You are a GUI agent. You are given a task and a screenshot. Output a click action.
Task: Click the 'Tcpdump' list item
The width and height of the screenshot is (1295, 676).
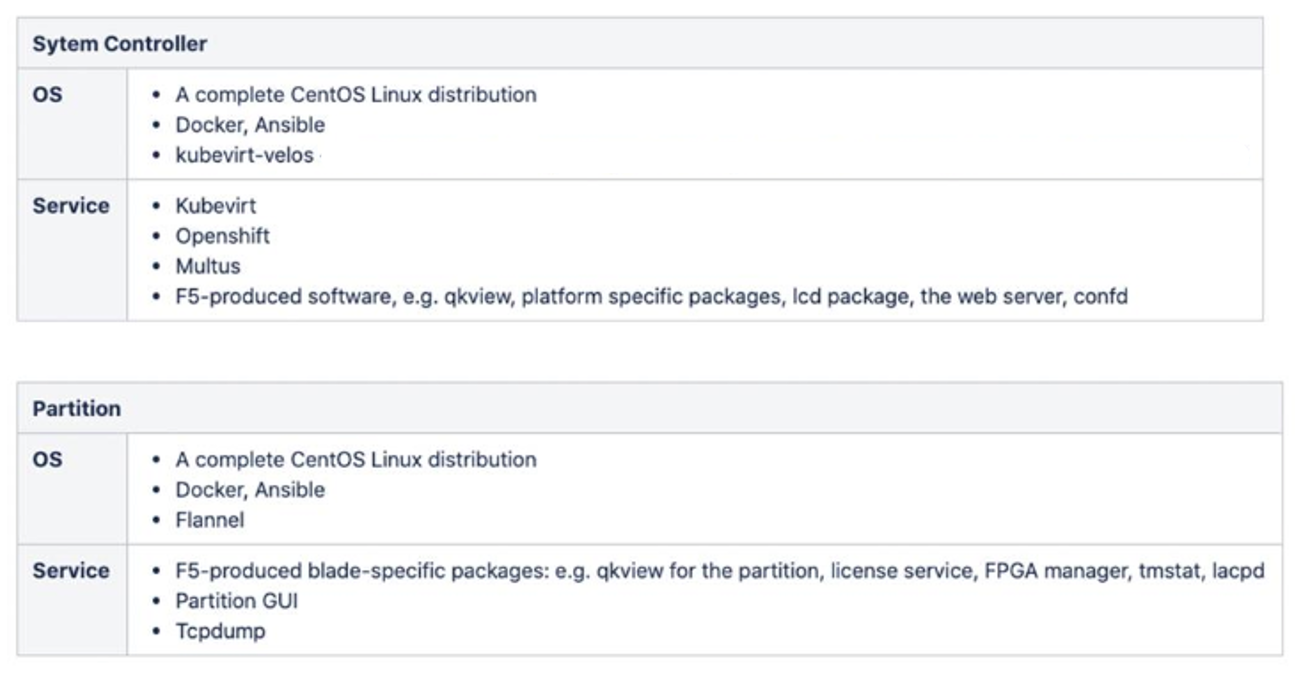(x=221, y=632)
